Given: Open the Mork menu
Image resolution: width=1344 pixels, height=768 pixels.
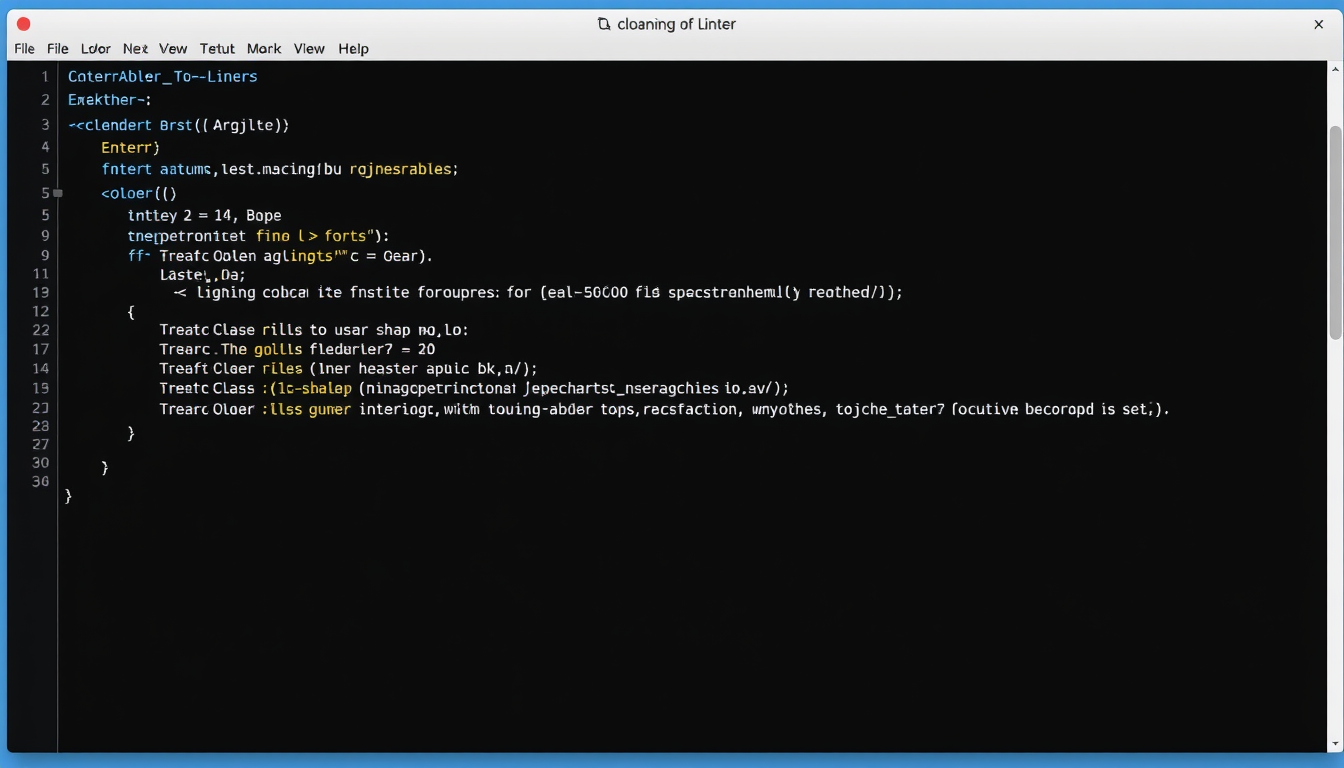Looking at the screenshot, I should click(264, 48).
